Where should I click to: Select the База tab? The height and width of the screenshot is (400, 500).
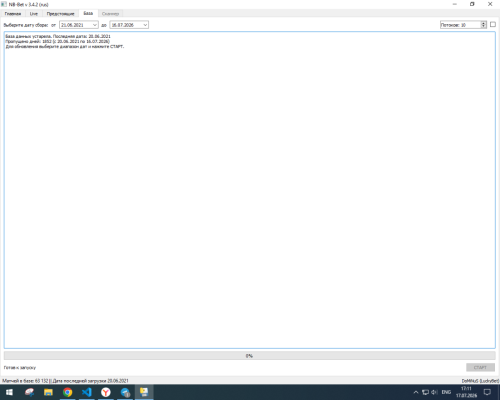pos(88,13)
